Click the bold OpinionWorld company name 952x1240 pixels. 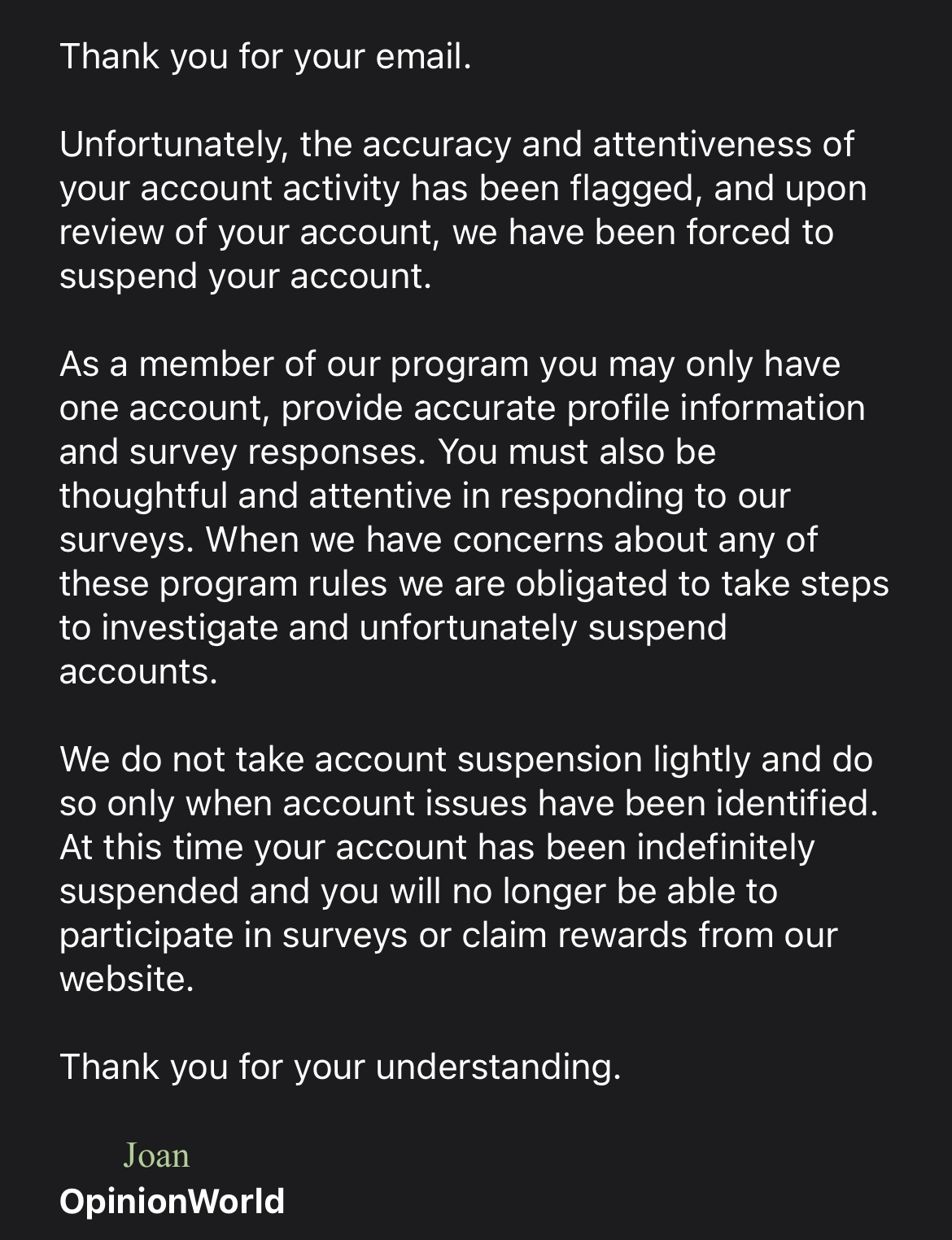point(172,1201)
